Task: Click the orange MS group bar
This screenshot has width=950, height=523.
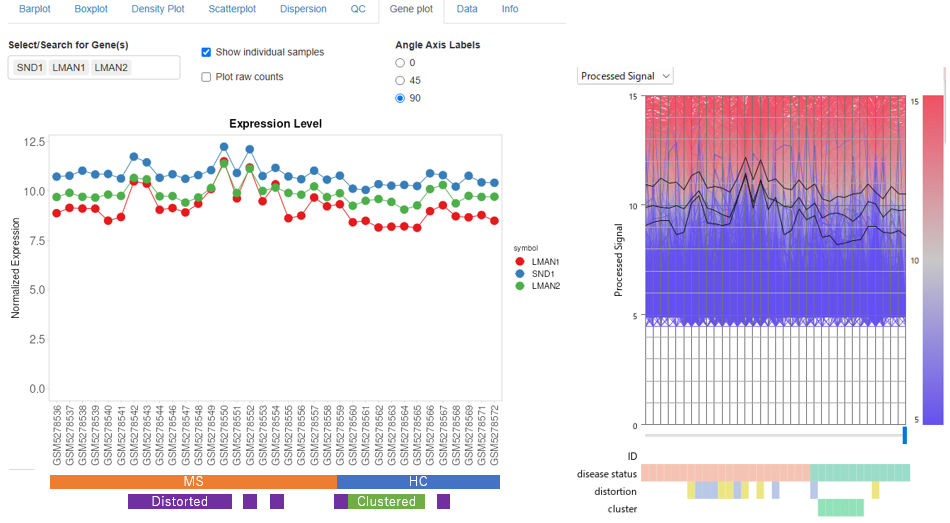Action: (193, 482)
